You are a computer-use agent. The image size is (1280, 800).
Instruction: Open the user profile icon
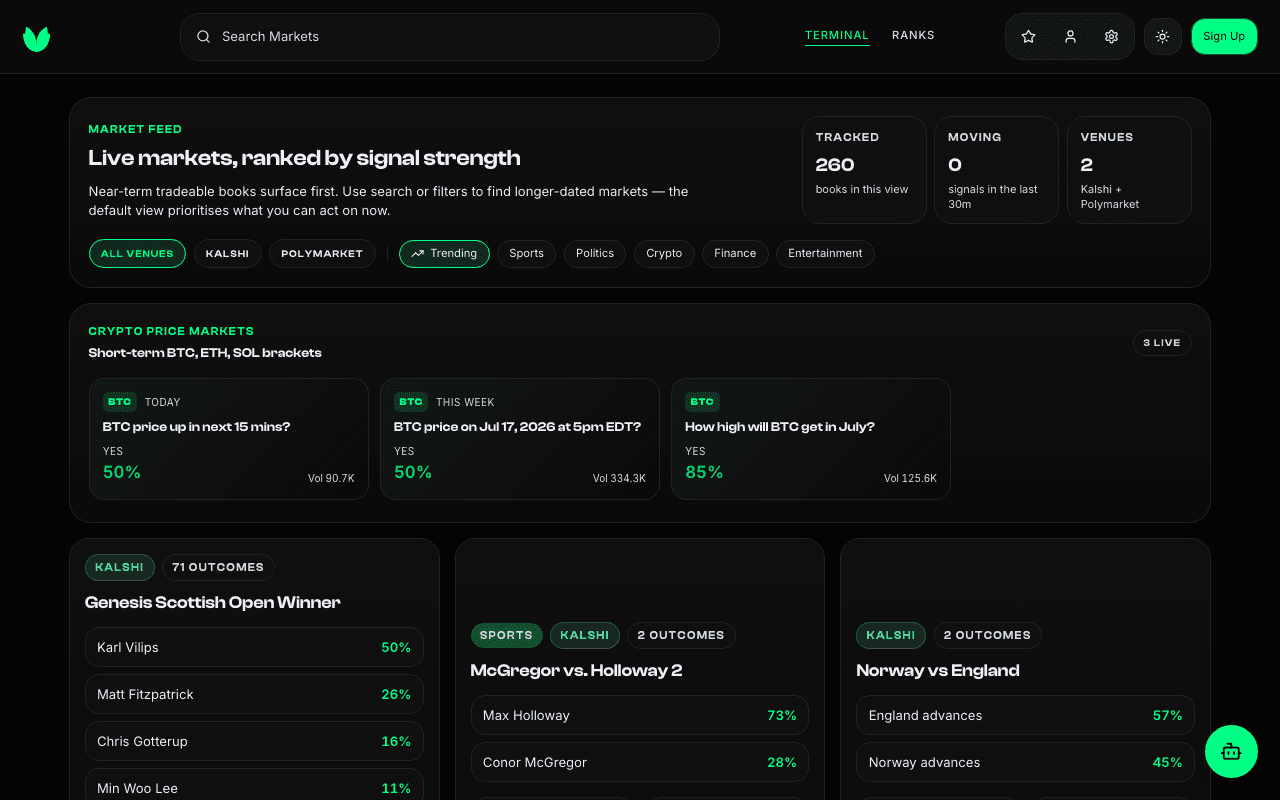1070,37
